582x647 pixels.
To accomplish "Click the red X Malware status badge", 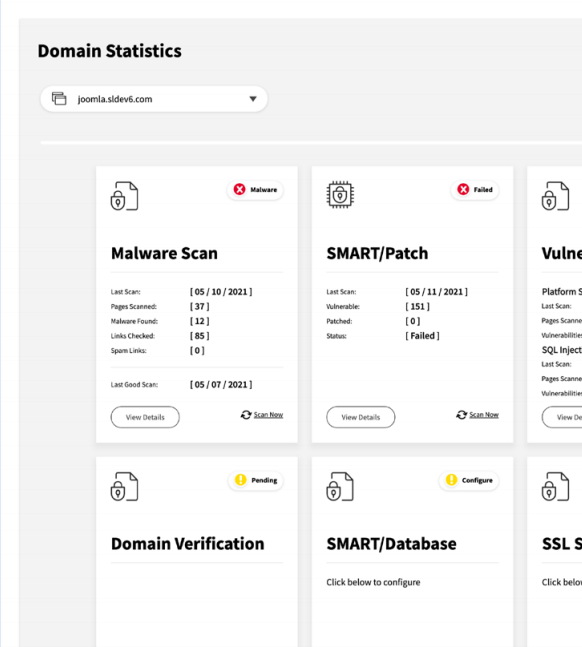I will point(255,190).
